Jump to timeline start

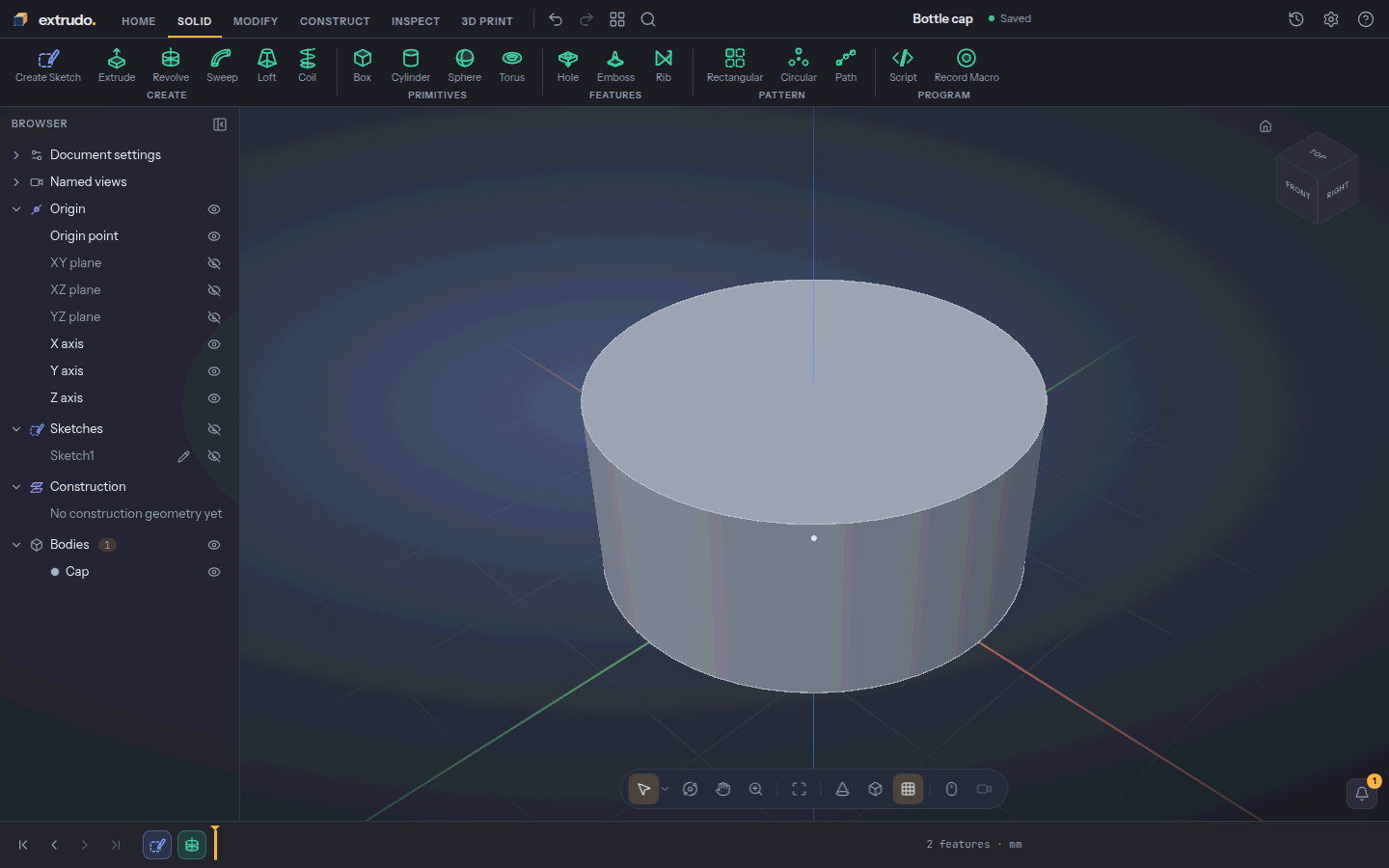23,845
